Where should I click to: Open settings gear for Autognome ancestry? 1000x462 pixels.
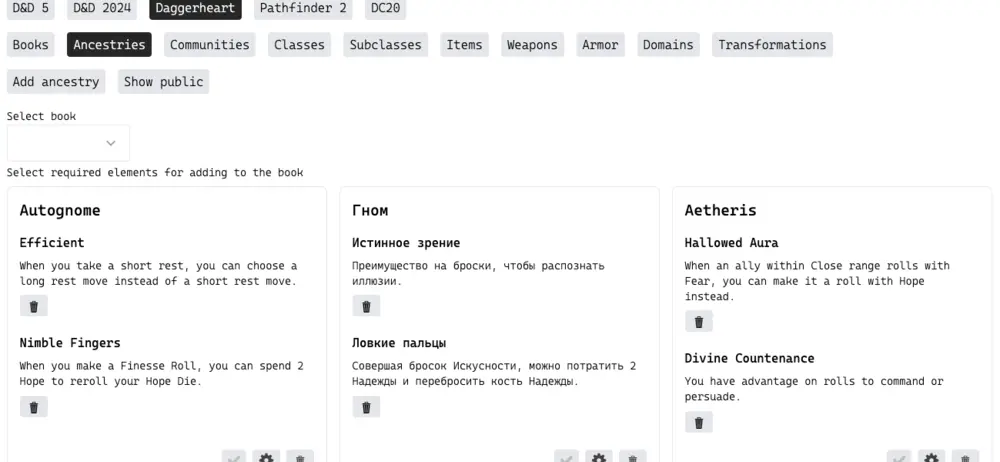point(266,457)
